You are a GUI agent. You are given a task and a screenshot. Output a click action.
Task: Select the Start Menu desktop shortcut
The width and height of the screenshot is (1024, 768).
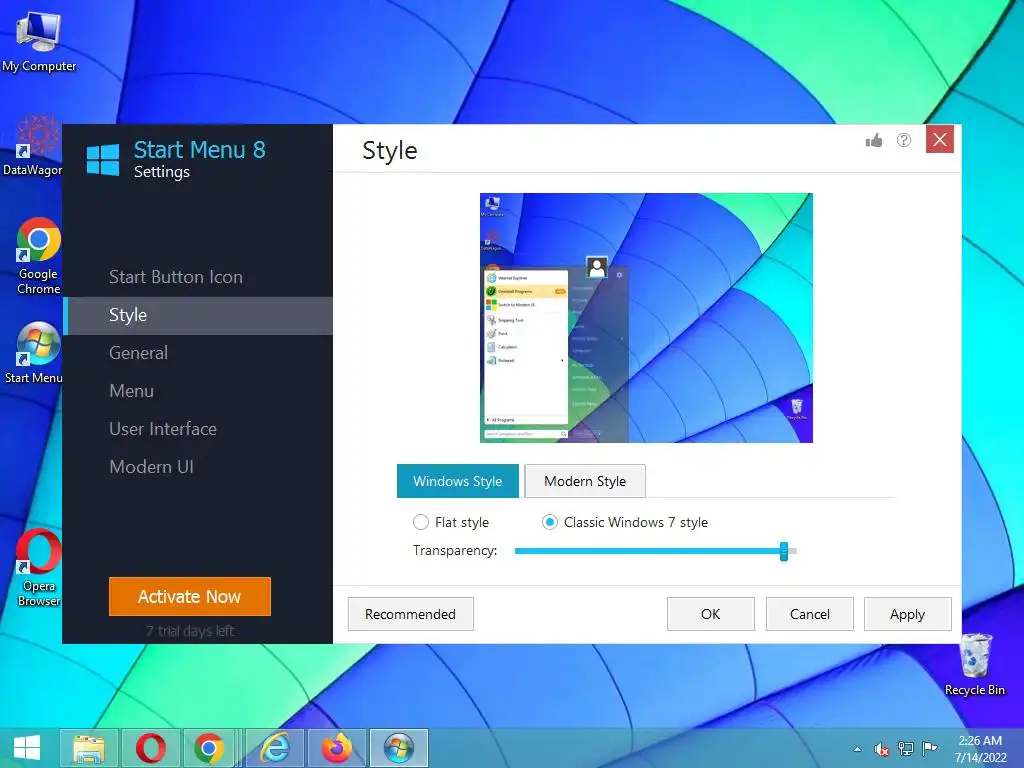point(34,353)
